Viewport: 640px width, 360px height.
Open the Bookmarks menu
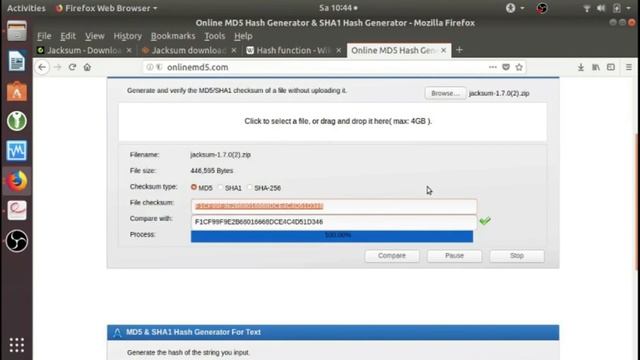(x=173, y=36)
